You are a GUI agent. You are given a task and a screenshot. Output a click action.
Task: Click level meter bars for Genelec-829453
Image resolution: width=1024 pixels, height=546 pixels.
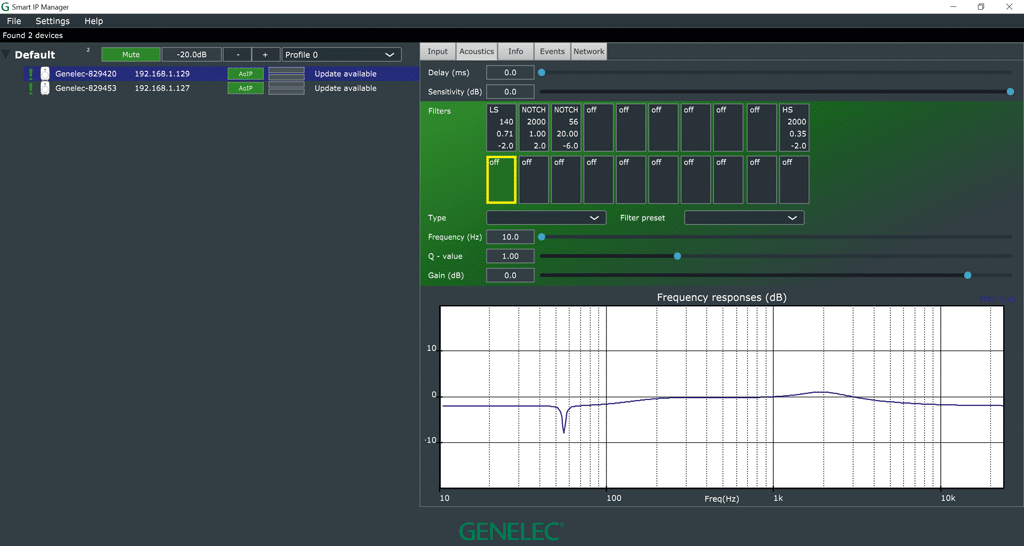coord(286,88)
